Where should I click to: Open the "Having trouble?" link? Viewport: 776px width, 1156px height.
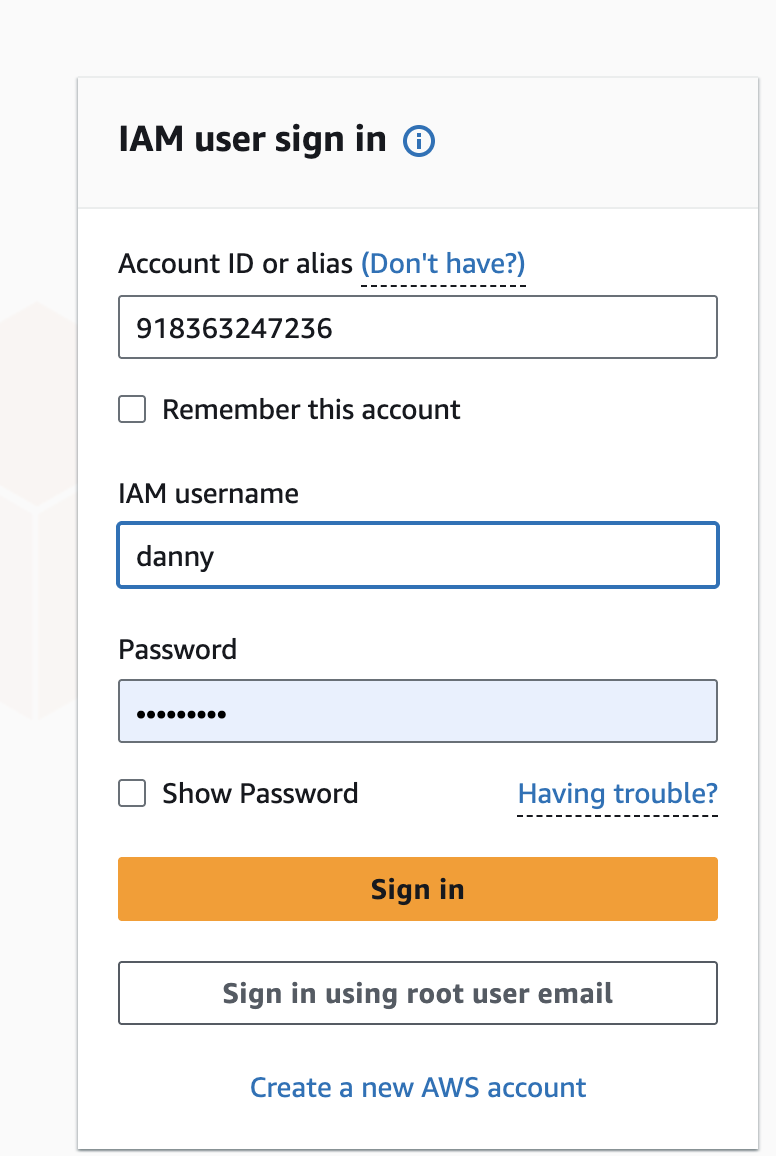pyautogui.click(x=617, y=794)
